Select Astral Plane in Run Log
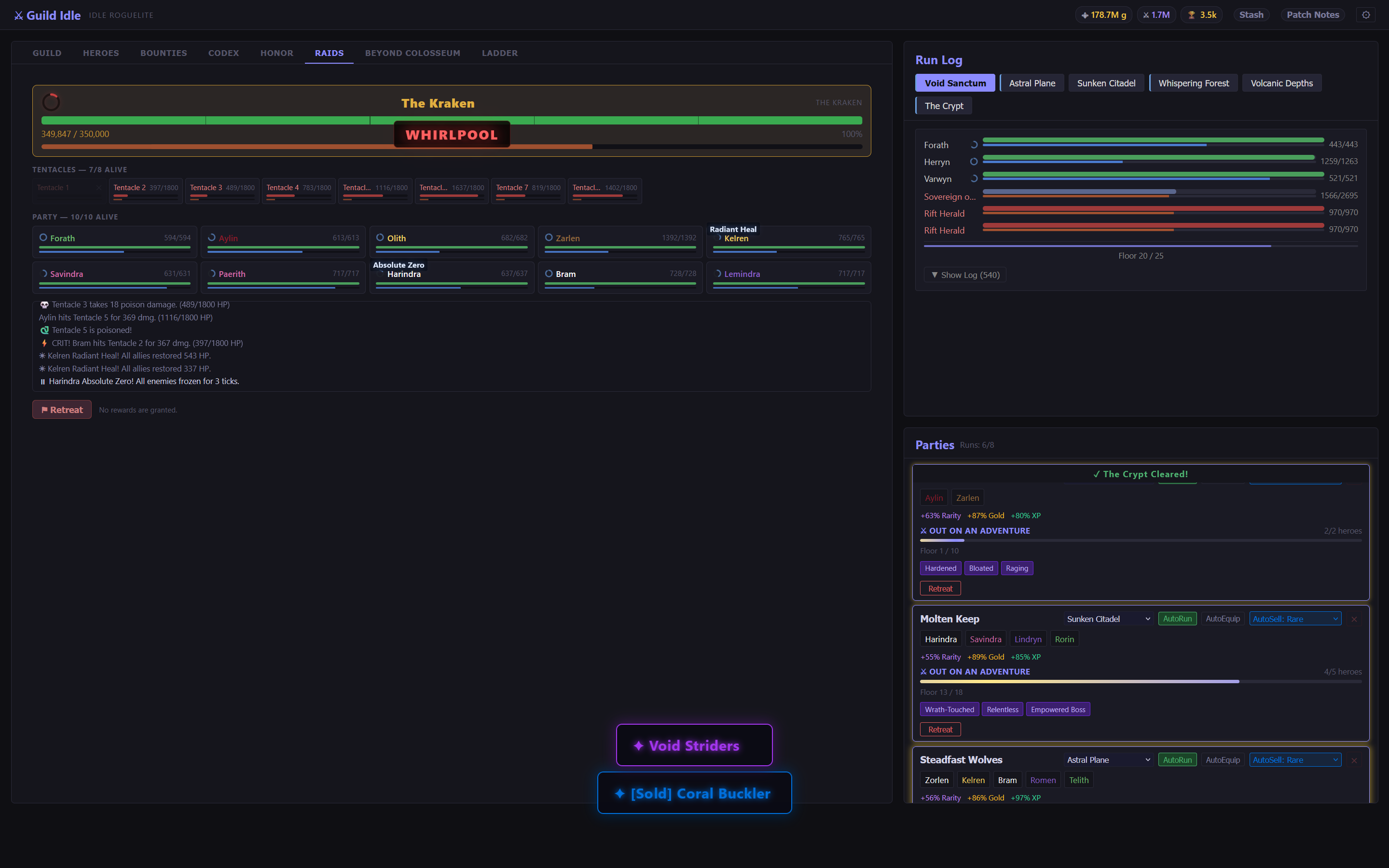This screenshot has height=868, width=1389. click(1032, 83)
